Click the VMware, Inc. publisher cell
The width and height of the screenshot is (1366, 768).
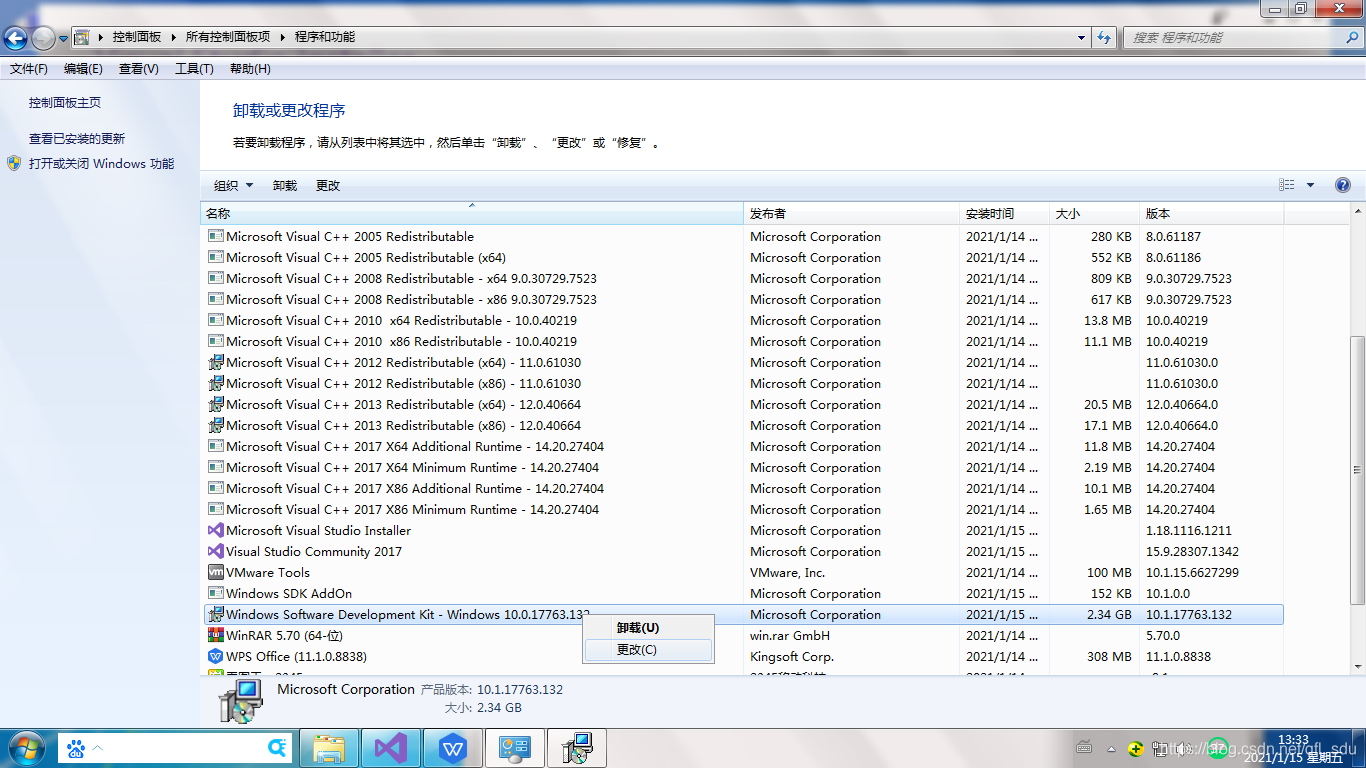click(788, 572)
